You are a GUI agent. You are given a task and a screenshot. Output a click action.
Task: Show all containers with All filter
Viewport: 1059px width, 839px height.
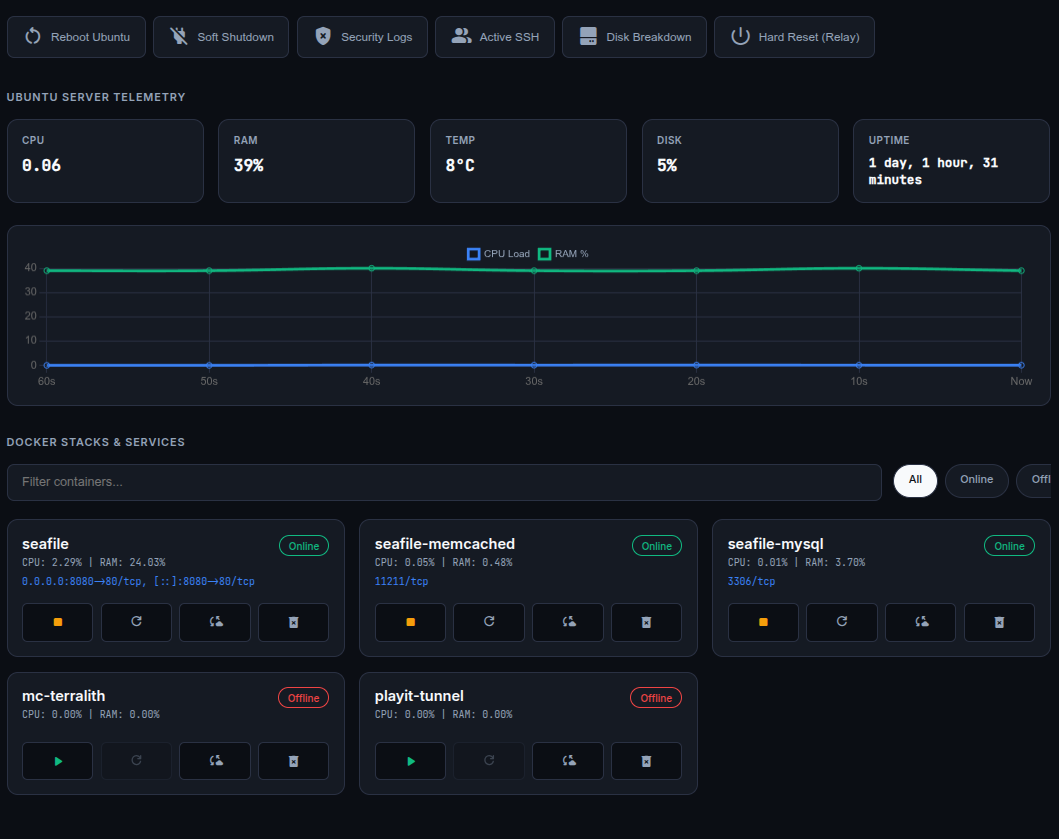(x=915, y=480)
